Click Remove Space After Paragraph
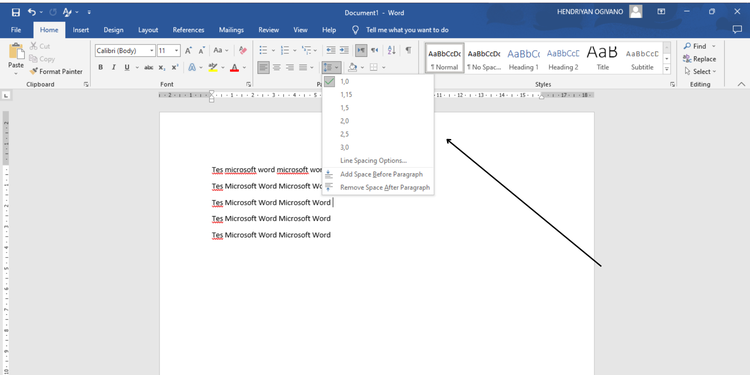This screenshot has width=750, height=375. pyautogui.click(x=378, y=188)
